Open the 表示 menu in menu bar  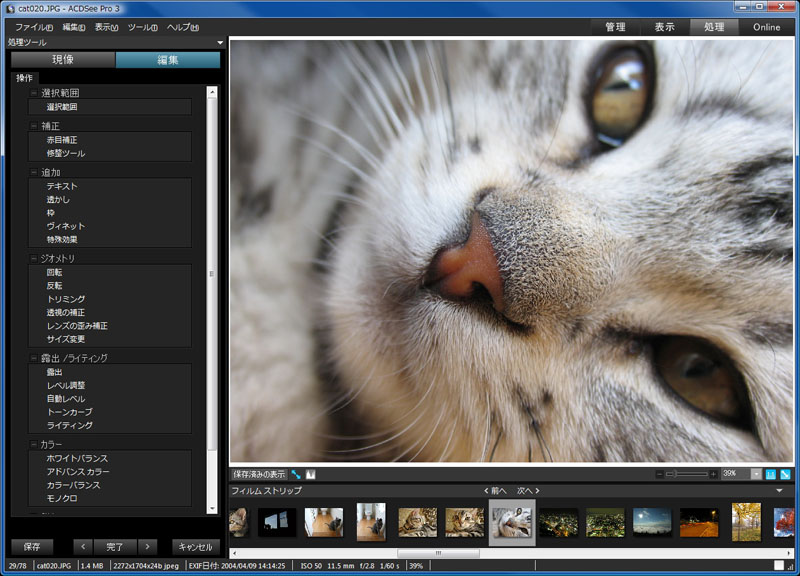click(x=106, y=27)
